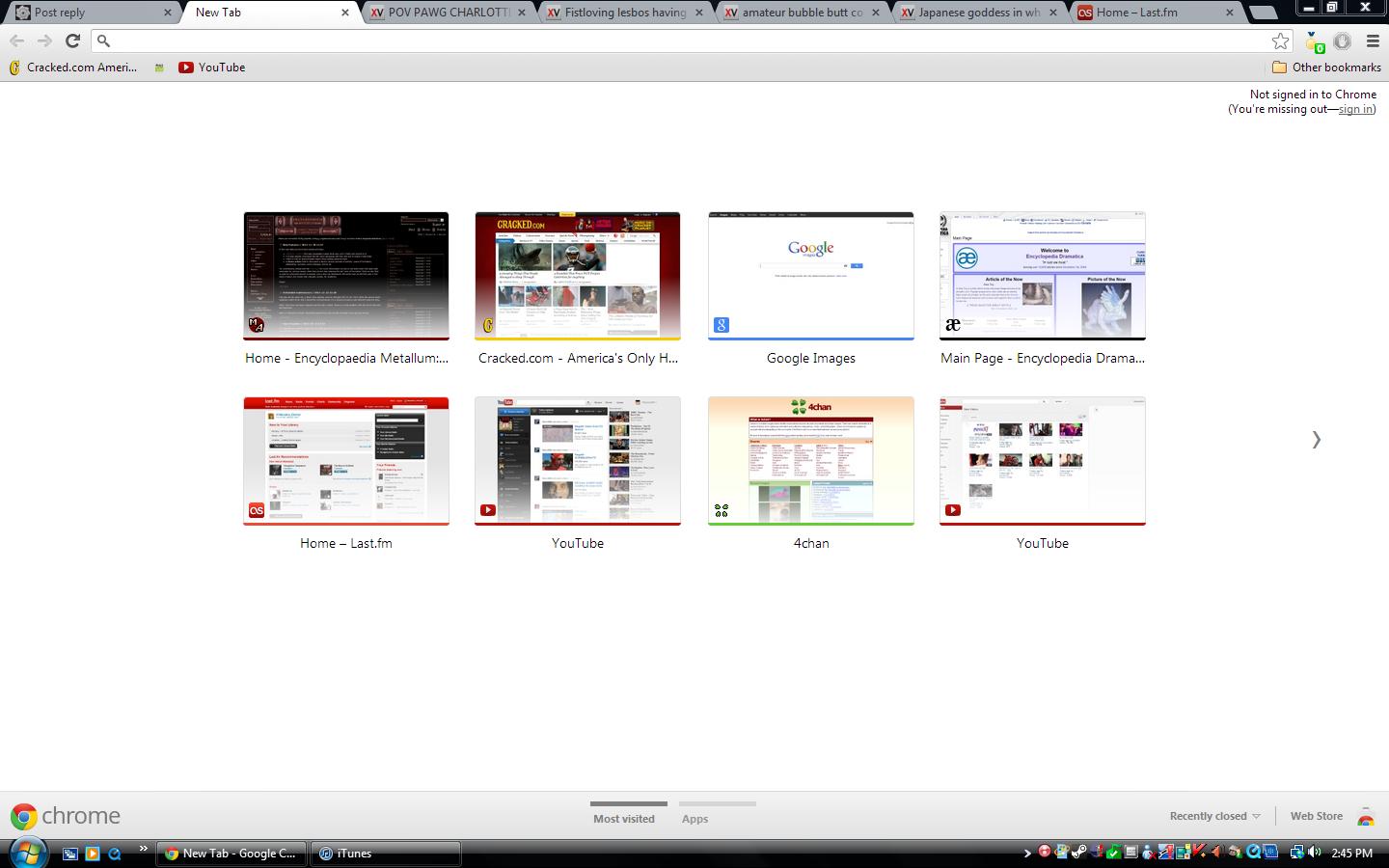Click the unlabeled green bookmark icon
The height and width of the screenshot is (868, 1389).
(x=159, y=68)
